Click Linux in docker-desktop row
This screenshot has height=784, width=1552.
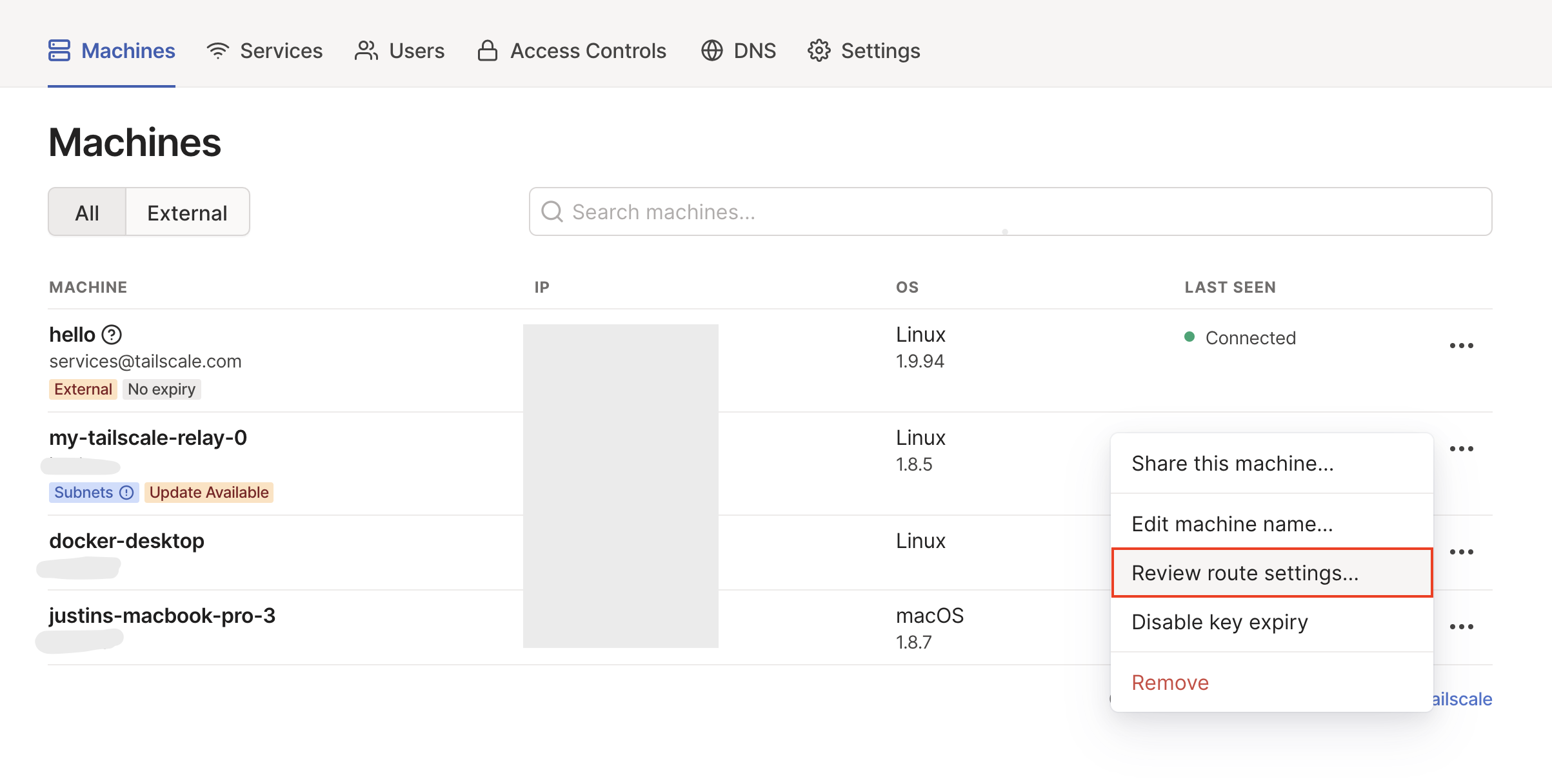pos(920,541)
